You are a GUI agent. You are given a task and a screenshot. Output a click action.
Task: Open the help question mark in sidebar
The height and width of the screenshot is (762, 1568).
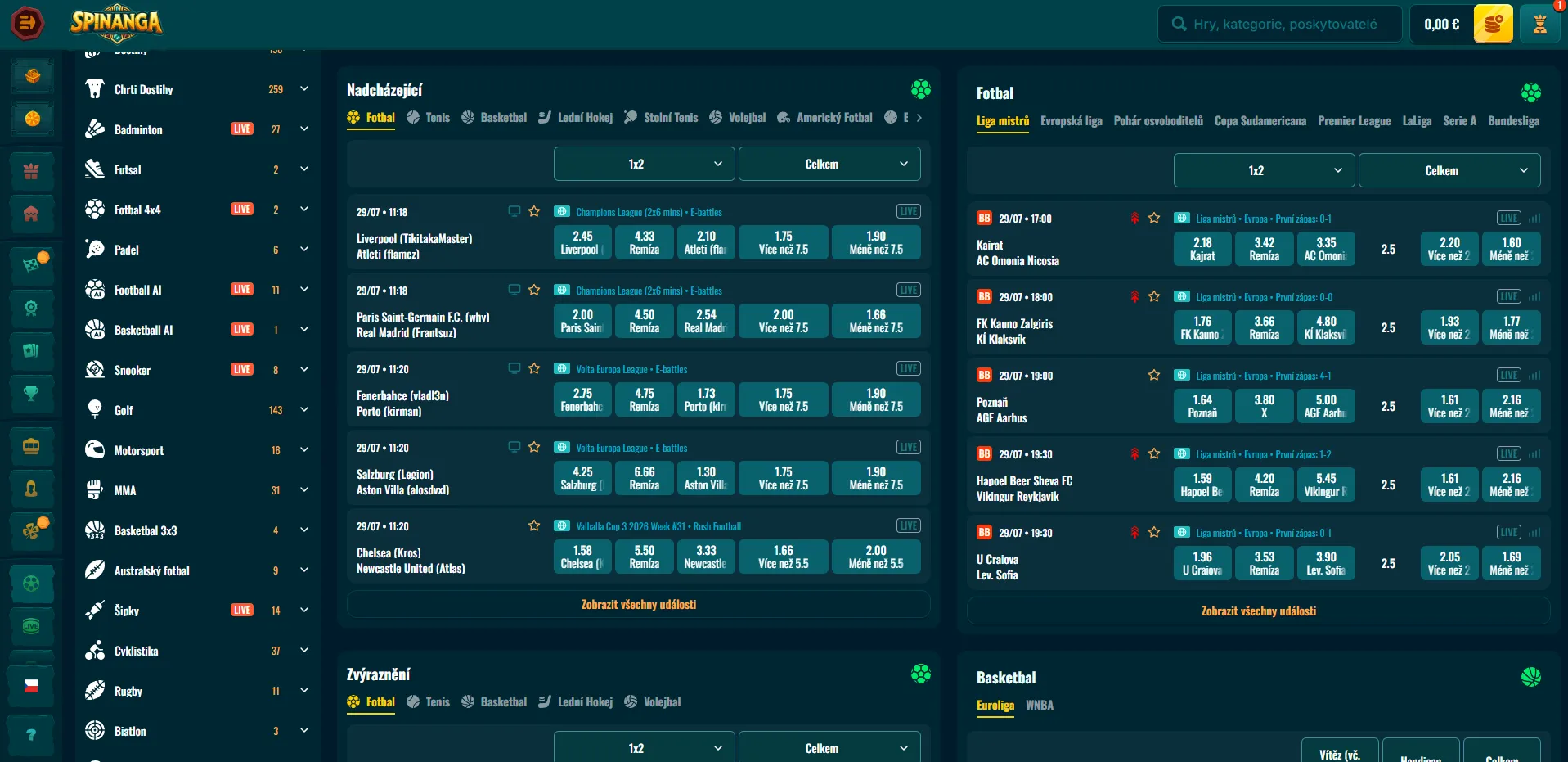[31, 734]
